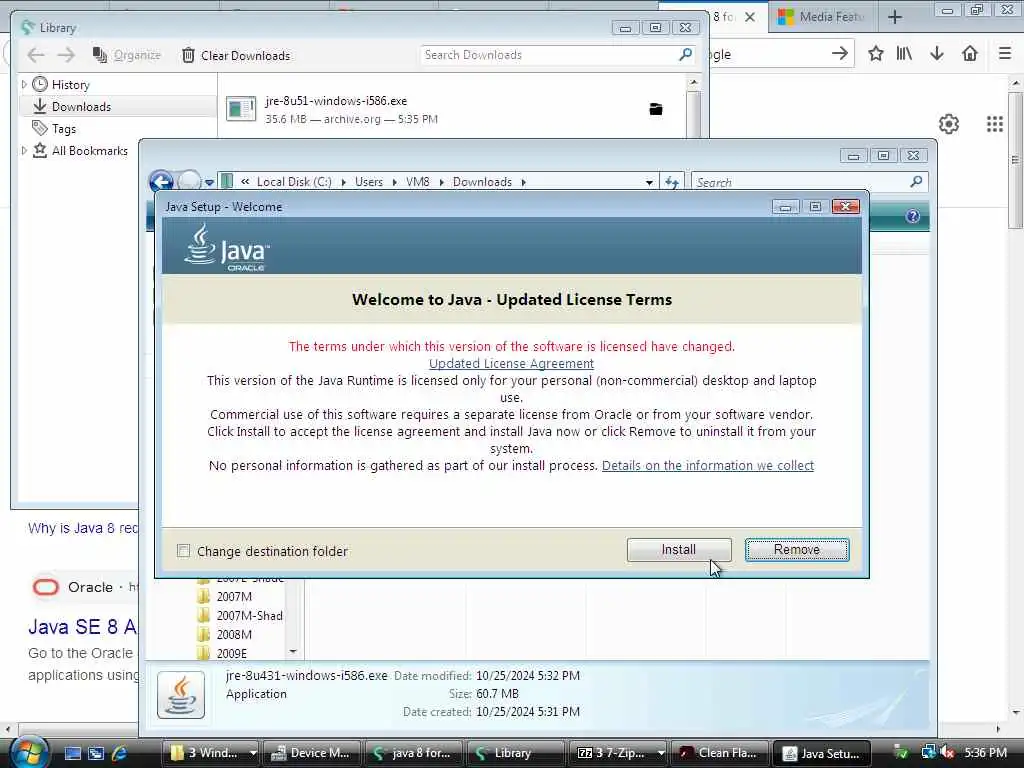Open the Java SE 8 search result link
This screenshot has height=768, width=1024.
(x=82, y=627)
